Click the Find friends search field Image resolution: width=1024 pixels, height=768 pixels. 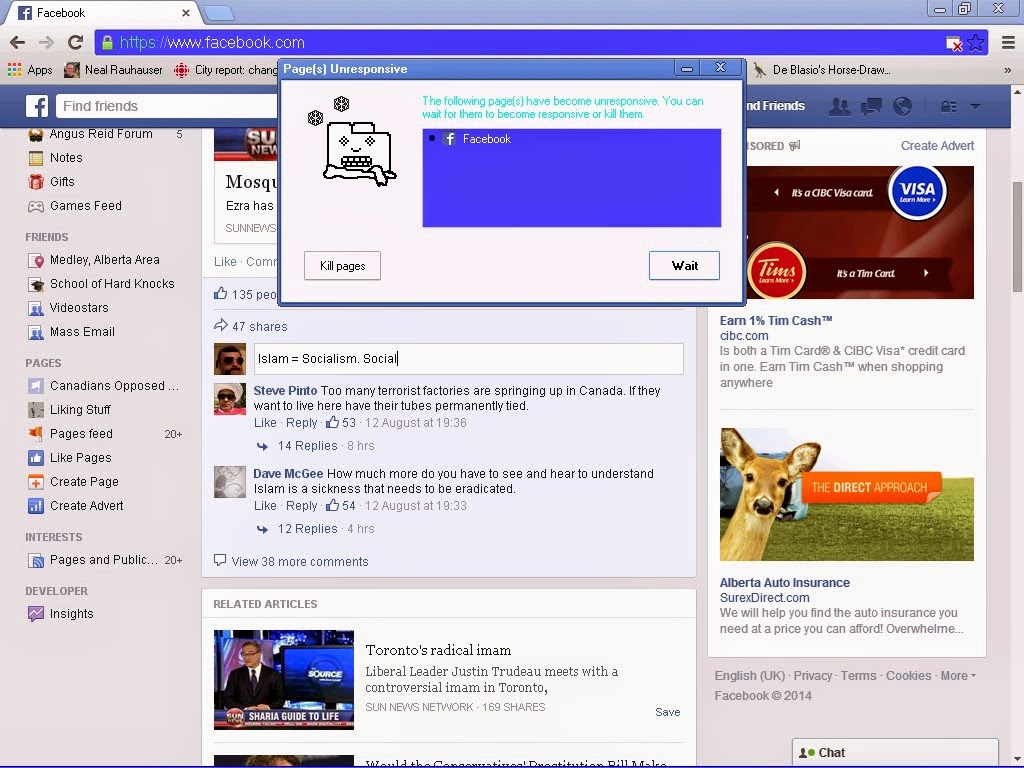coord(167,106)
